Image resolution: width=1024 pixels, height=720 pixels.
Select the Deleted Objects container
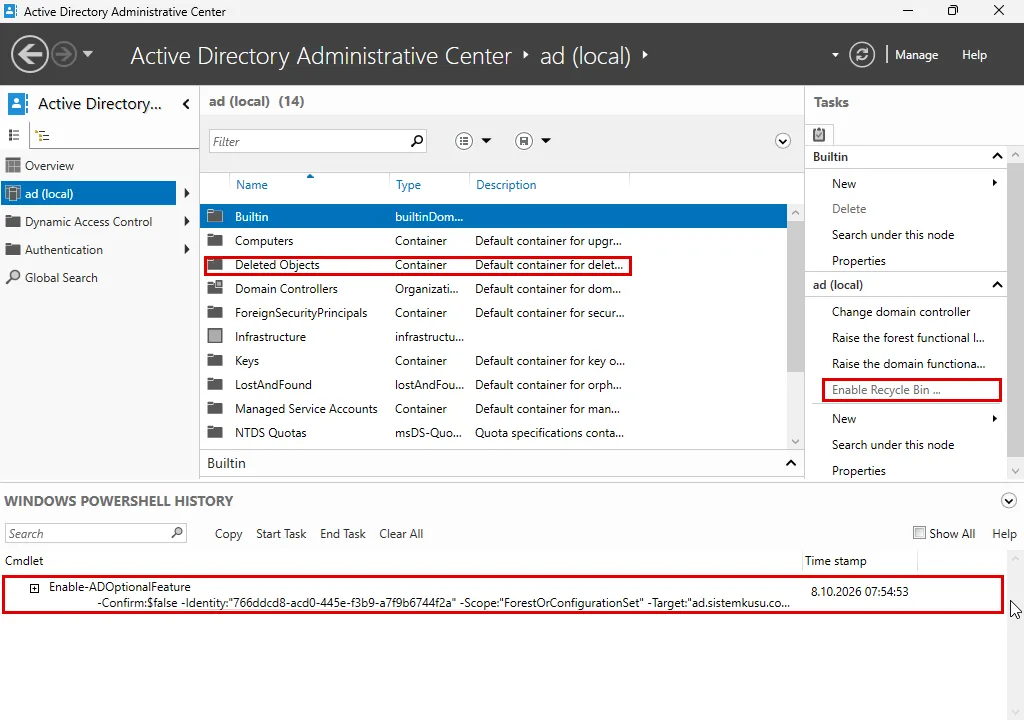pos(417,265)
